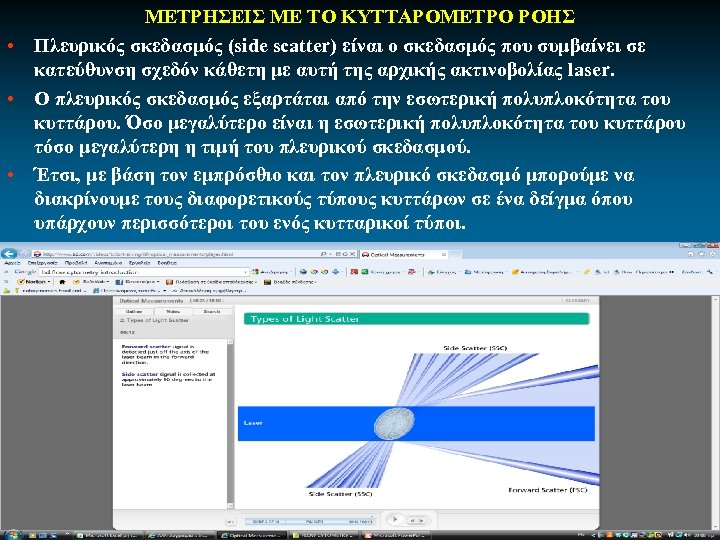The height and width of the screenshot is (540, 720).
Task: Click the player progress bar
Action: tap(309, 522)
